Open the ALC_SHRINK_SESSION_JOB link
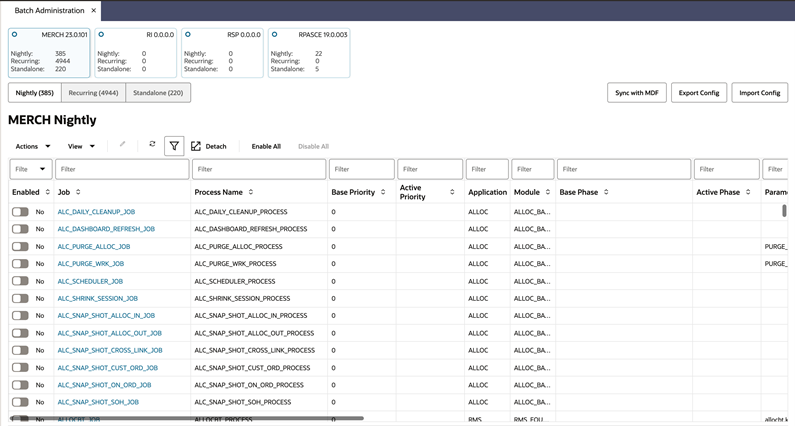The image size is (795, 426). 97,298
